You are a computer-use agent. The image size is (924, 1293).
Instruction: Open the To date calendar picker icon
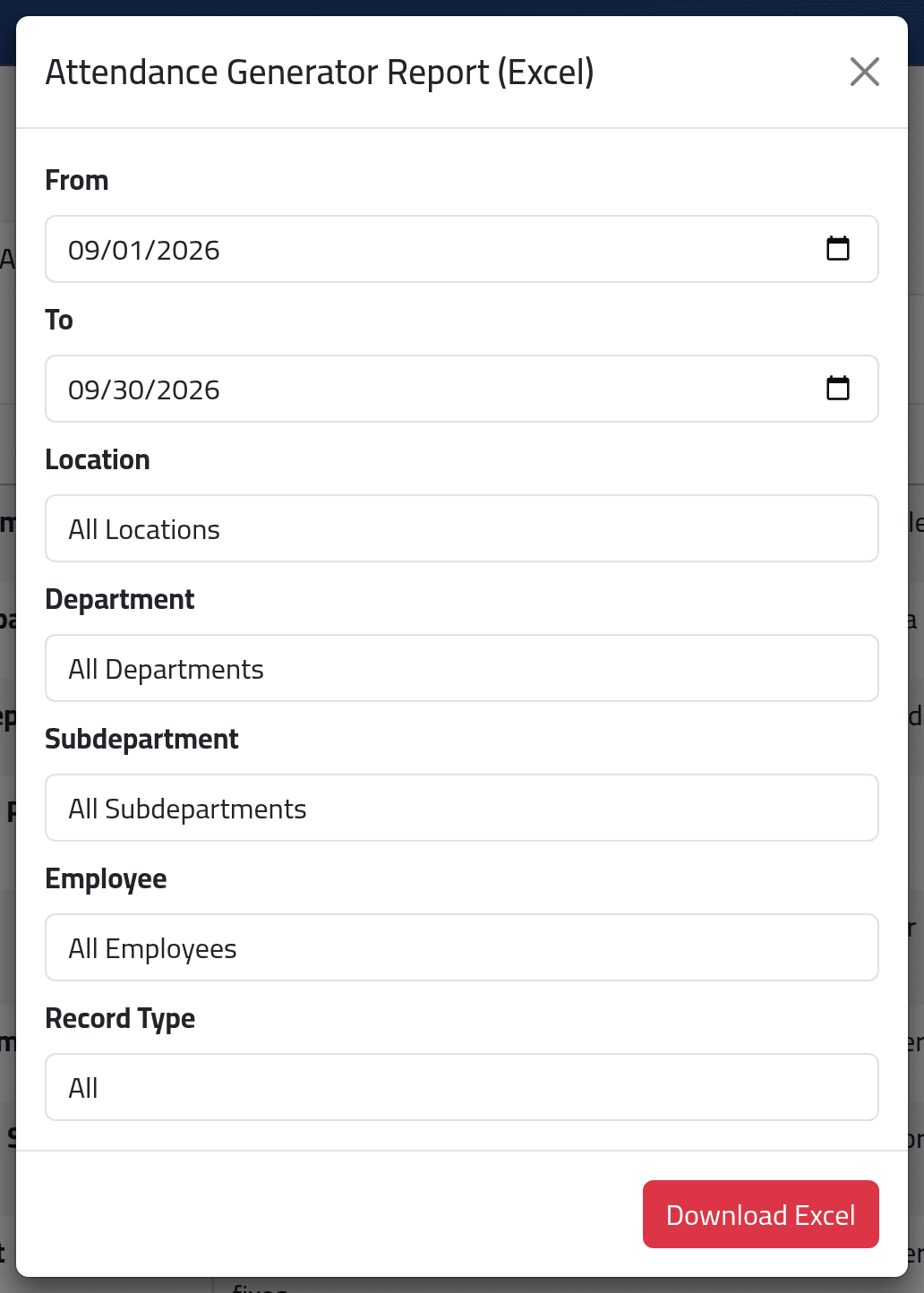(x=838, y=389)
